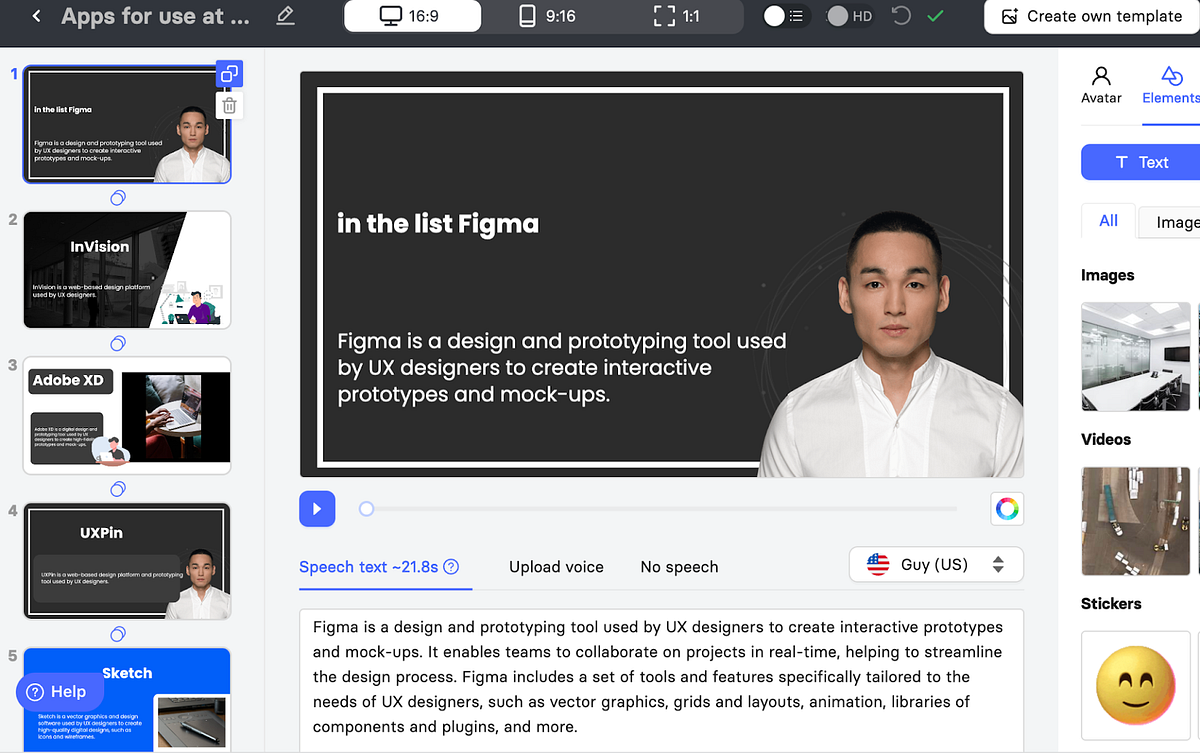Viewport: 1200px width, 753px height.
Task: Select the 1:1 square aspect ratio
Action: click(676, 16)
